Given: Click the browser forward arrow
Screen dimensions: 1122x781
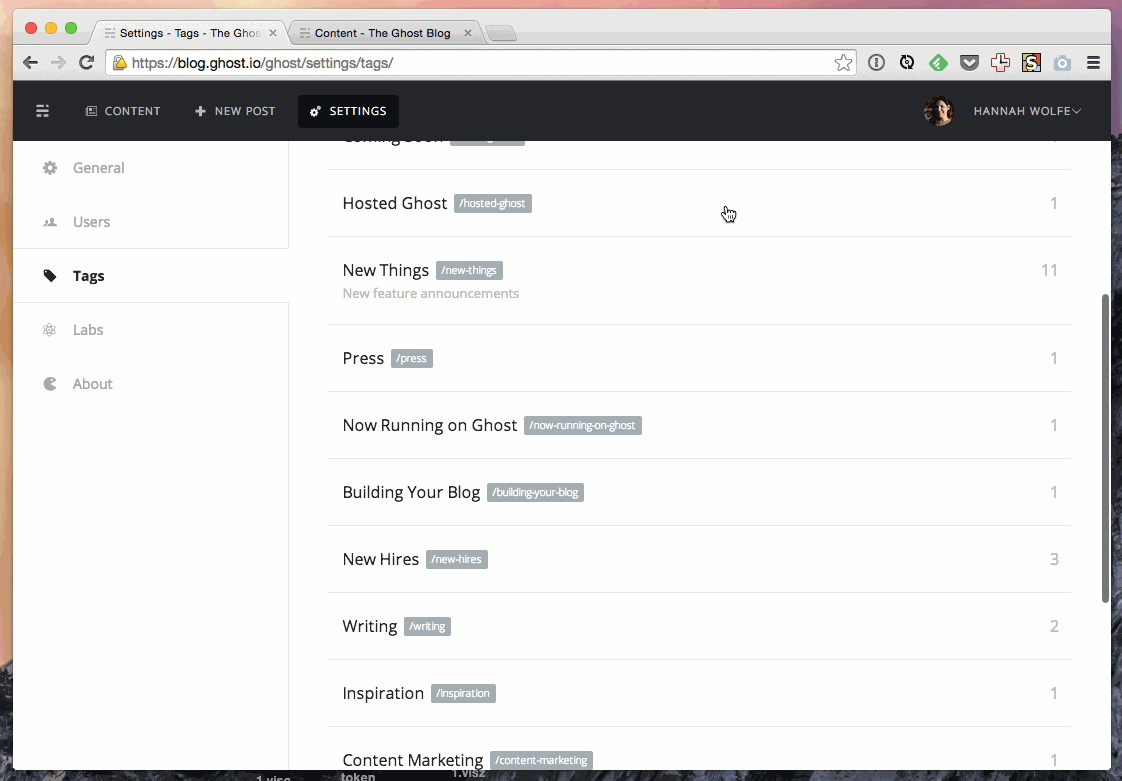Looking at the screenshot, I should tap(59, 63).
